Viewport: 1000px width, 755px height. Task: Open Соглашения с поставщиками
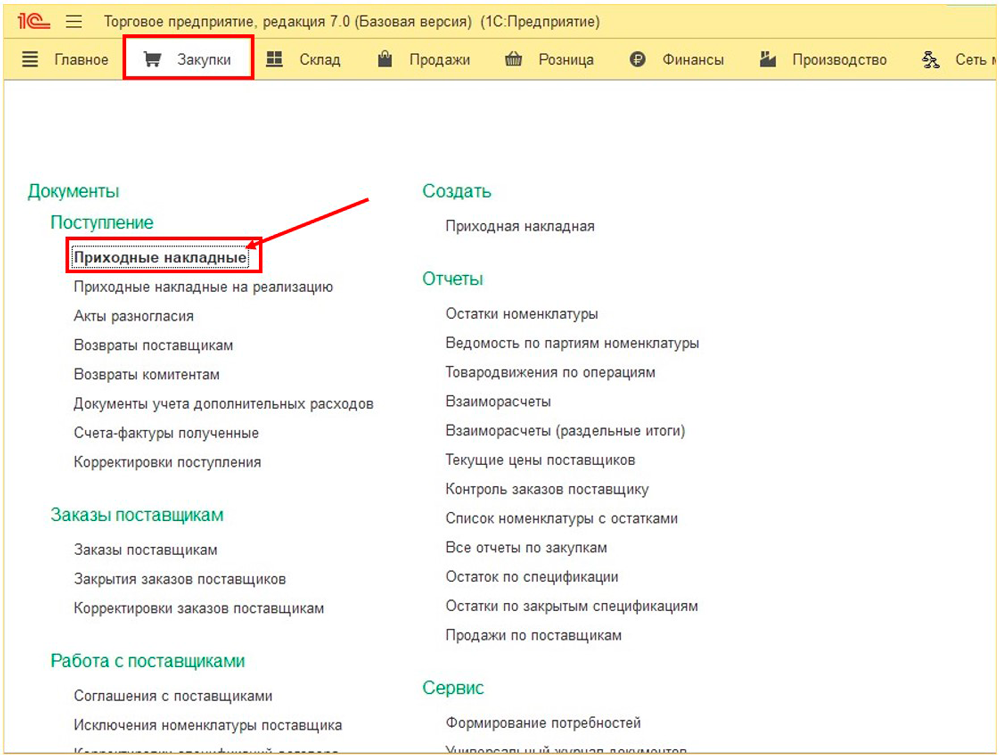coord(173,696)
